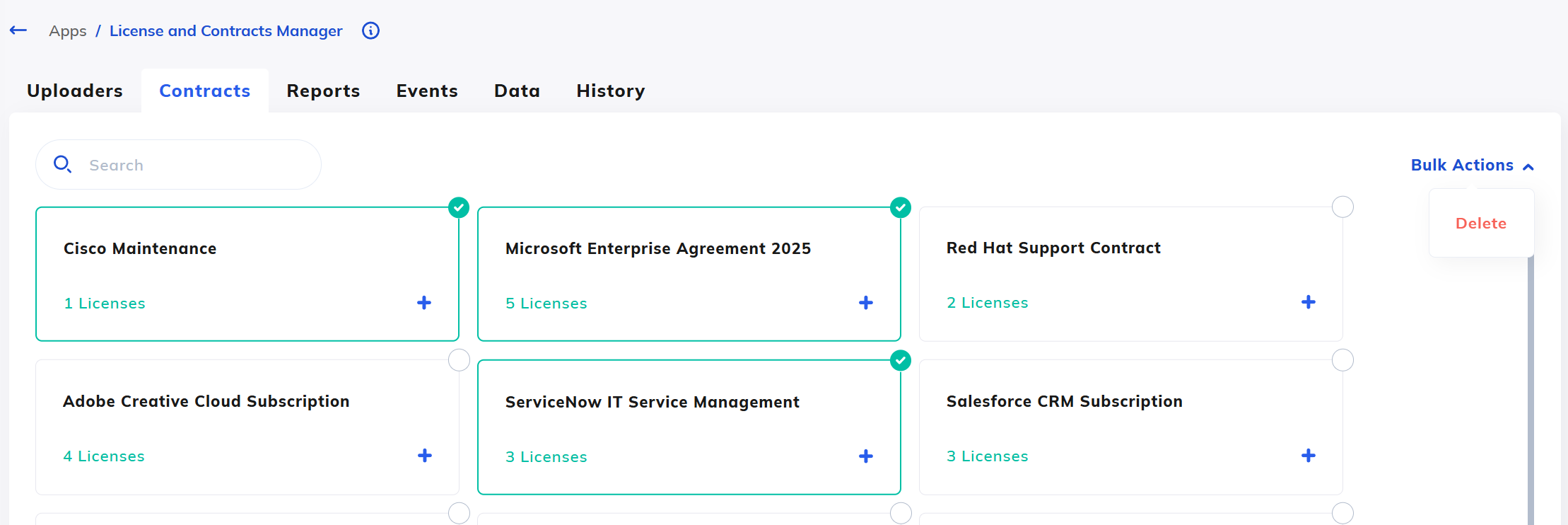Uncheck the Microsoft Enterprise Agreement 2025 contract
This screenshot has width=1568, height=525.
[901, 207]
